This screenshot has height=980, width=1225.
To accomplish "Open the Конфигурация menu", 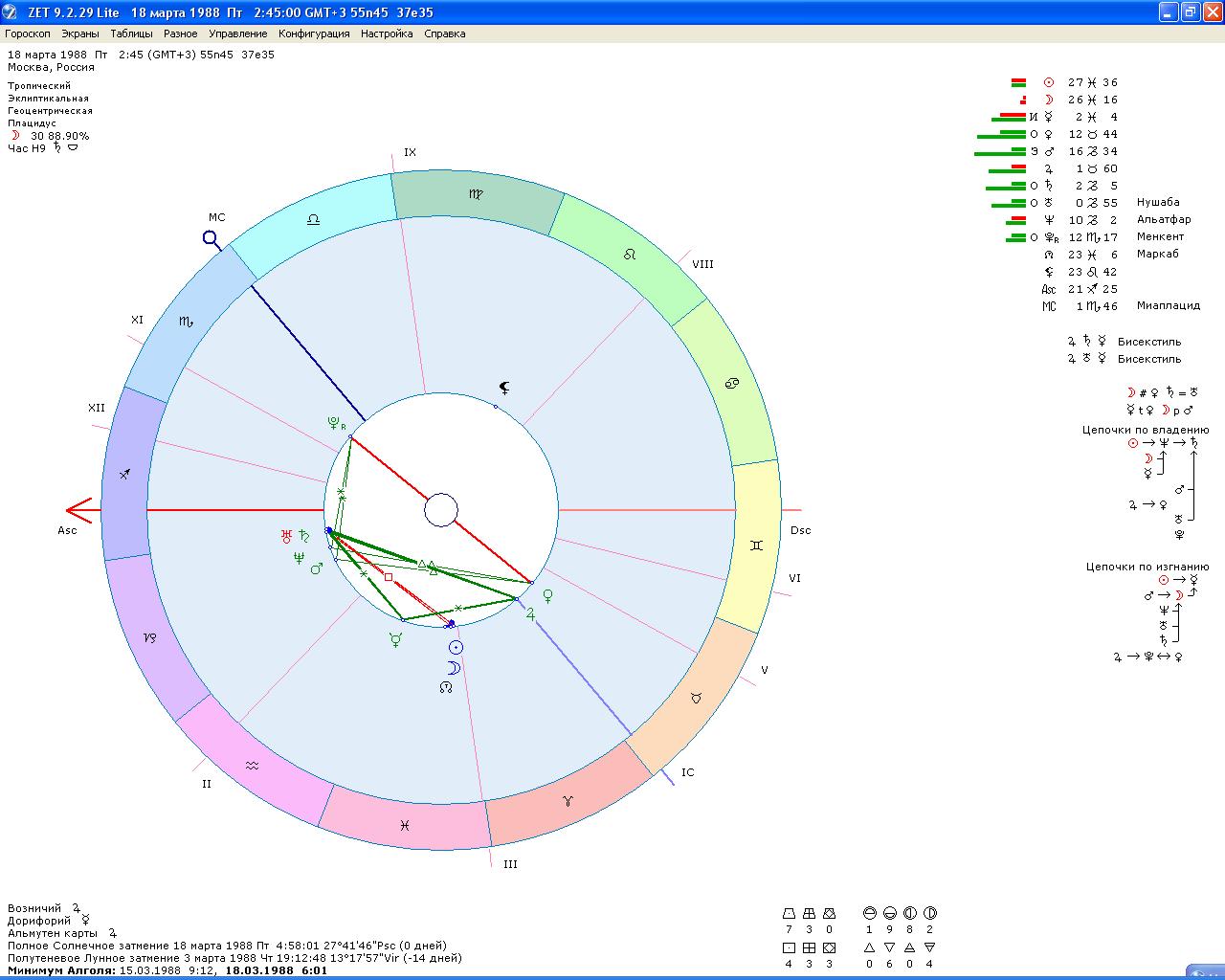I will pyautogui.click(x=314, y=33).
